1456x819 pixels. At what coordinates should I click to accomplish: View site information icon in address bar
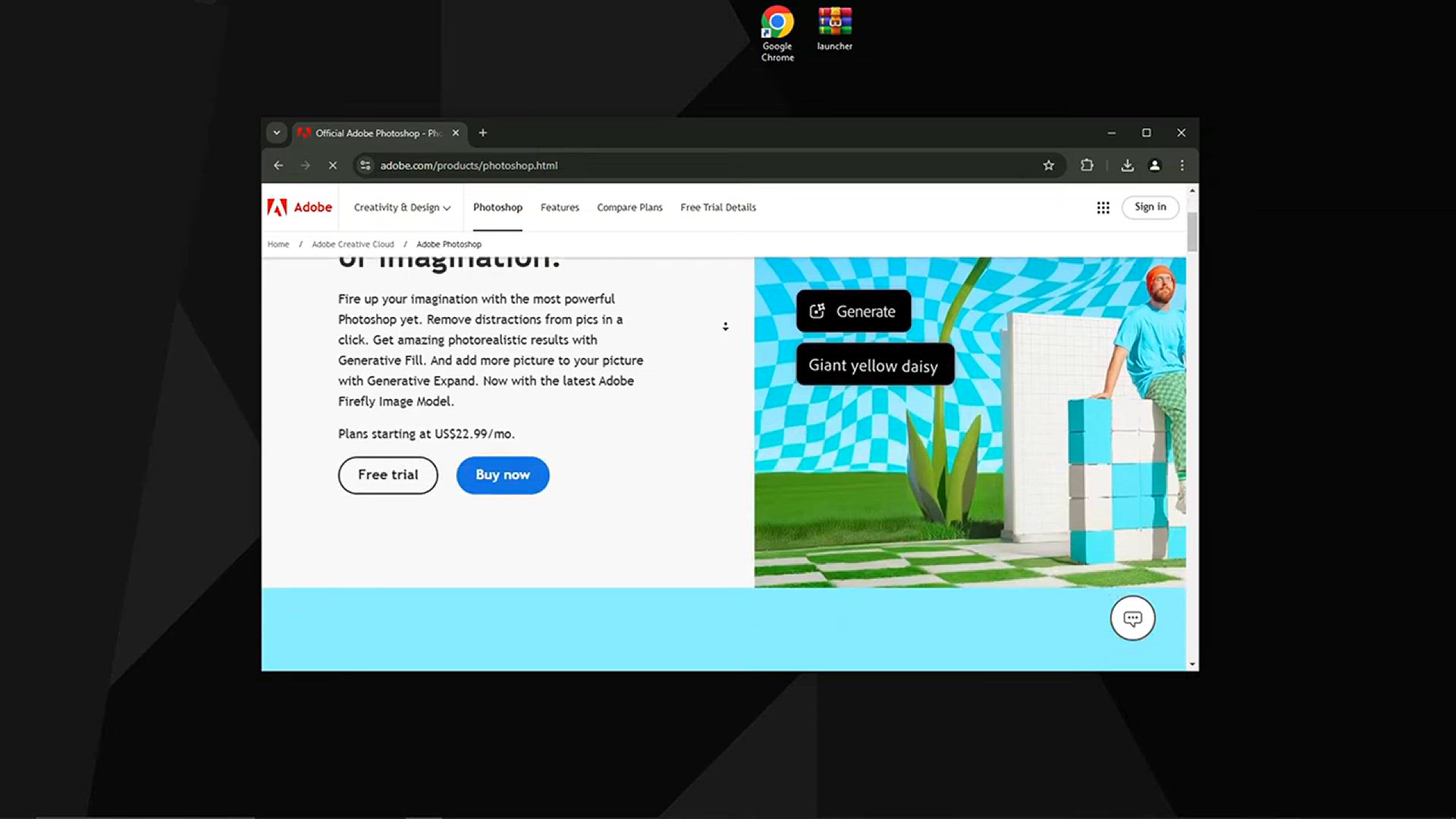366,165
